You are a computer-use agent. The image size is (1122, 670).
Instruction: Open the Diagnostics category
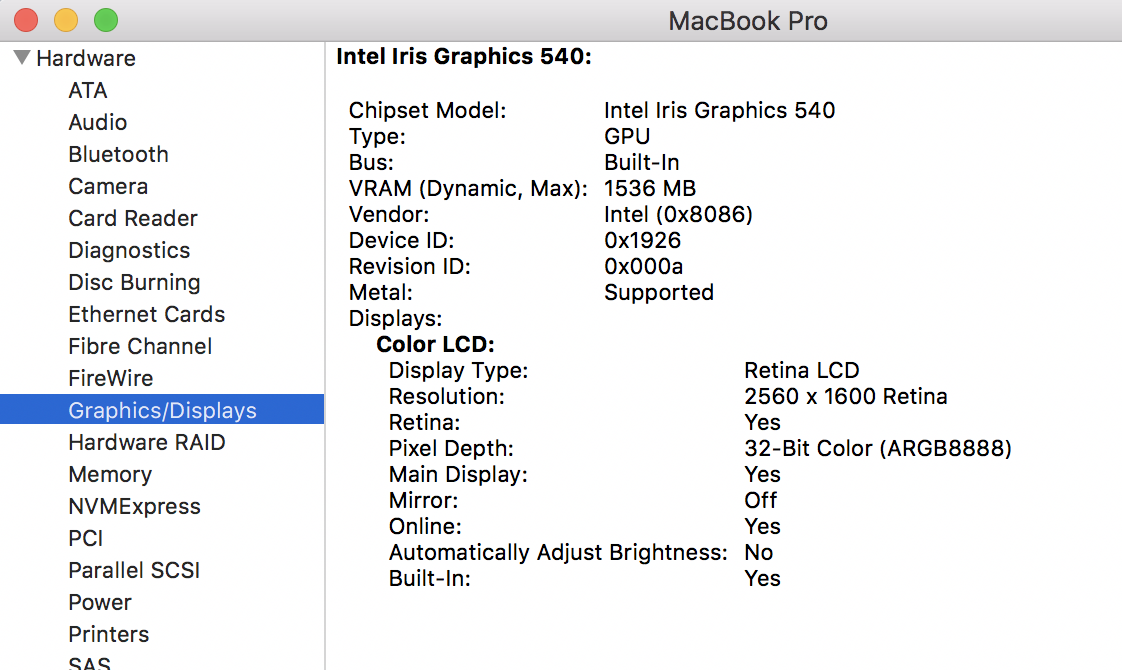click(129, 251)
